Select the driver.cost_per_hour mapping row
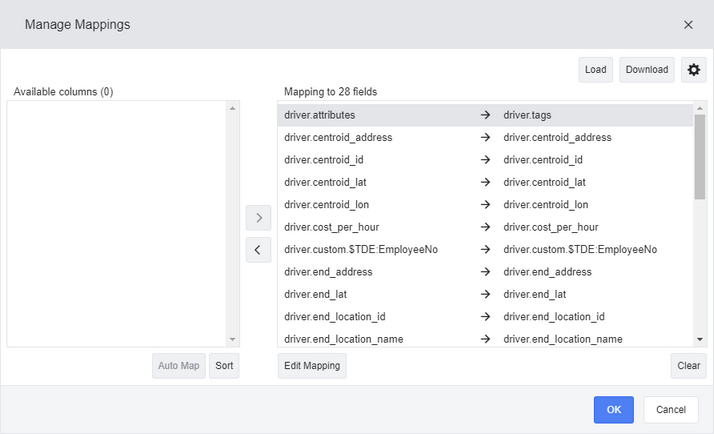714x434 pixels. [485, 227]
